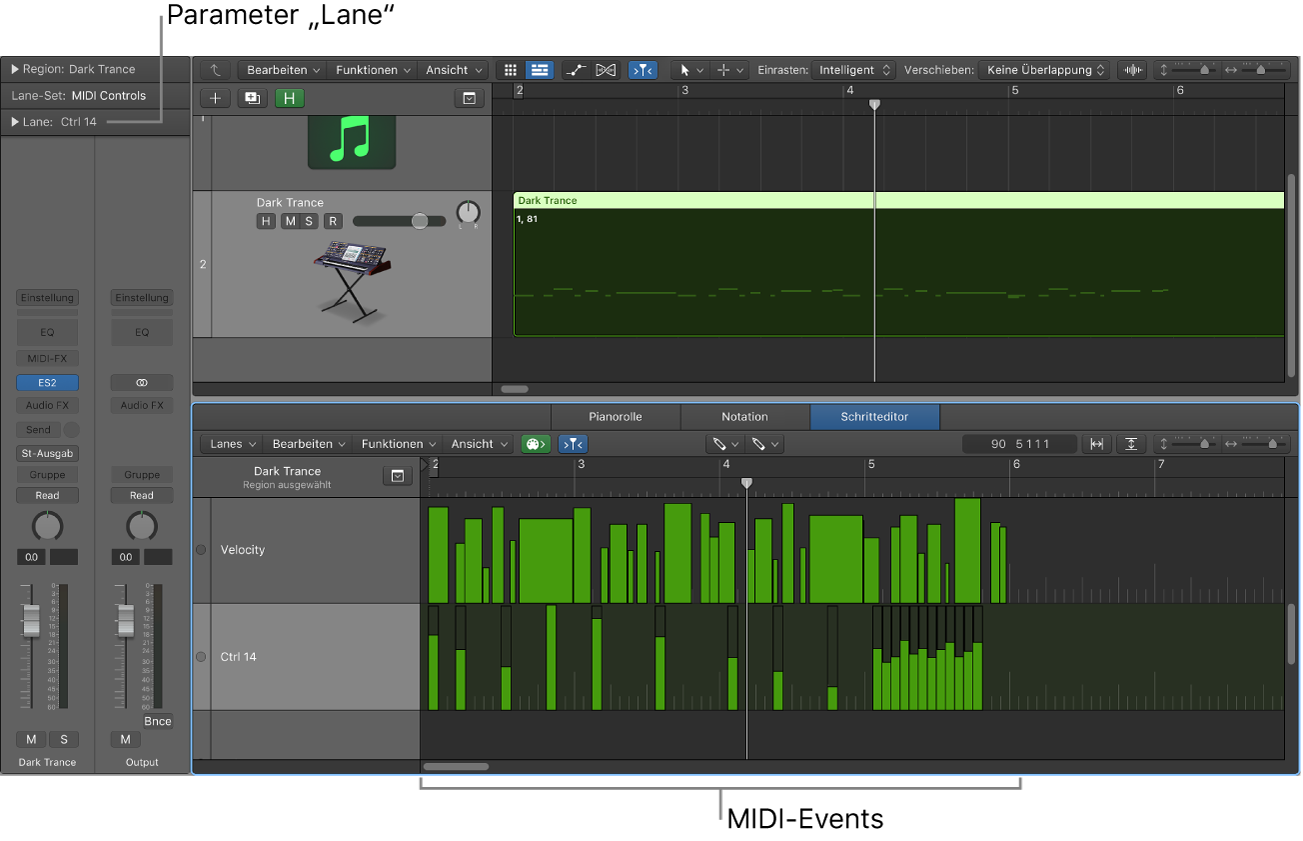This screenshot has height=841, width=1303.
Task: Mute the Dark Trance channel strip
Action: click(x=31, y=739)
